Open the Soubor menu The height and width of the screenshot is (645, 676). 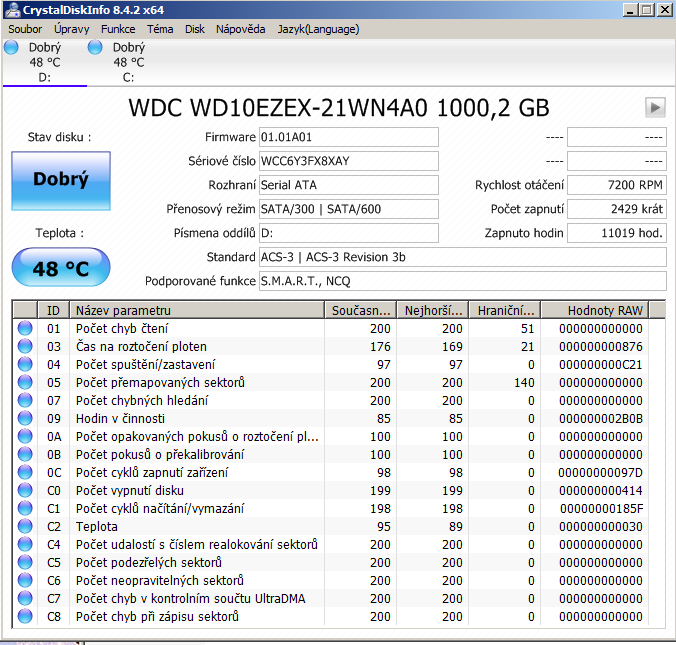tap(26, 29)
